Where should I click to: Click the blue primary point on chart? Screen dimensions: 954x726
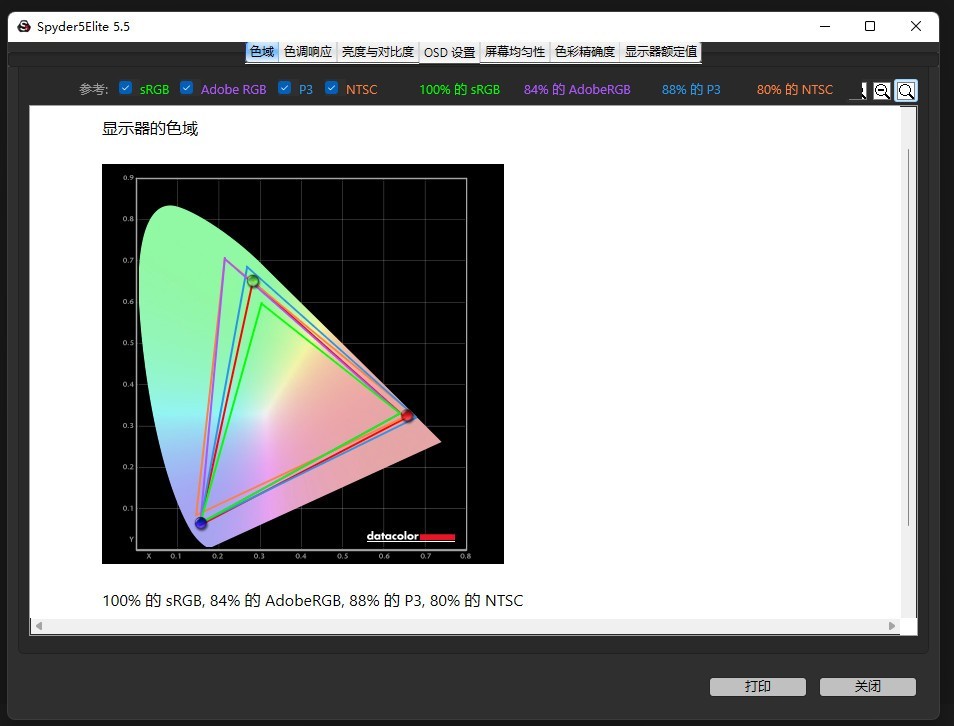point(201,522)
